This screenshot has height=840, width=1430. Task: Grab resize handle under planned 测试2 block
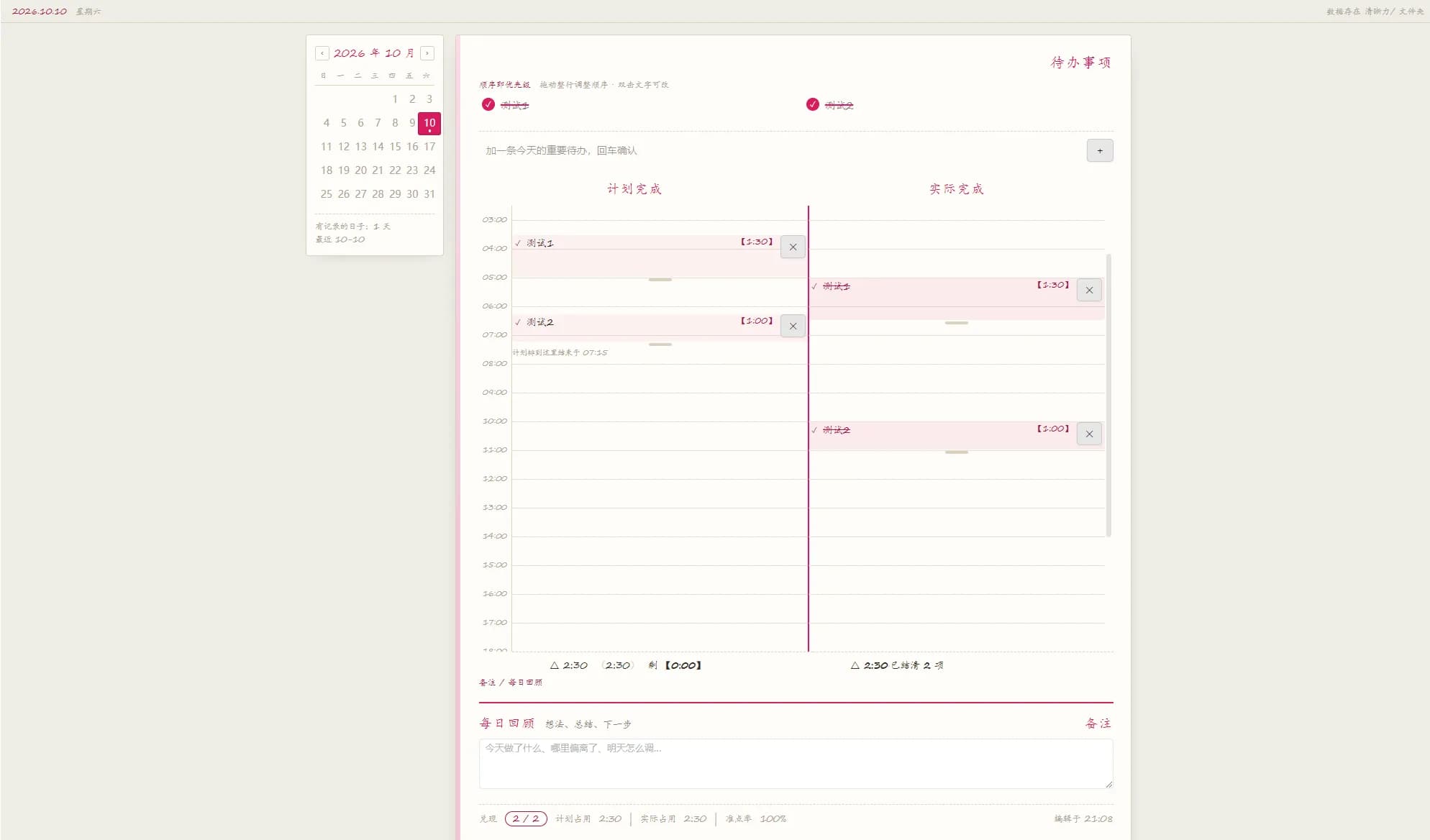tap(660, 344)
